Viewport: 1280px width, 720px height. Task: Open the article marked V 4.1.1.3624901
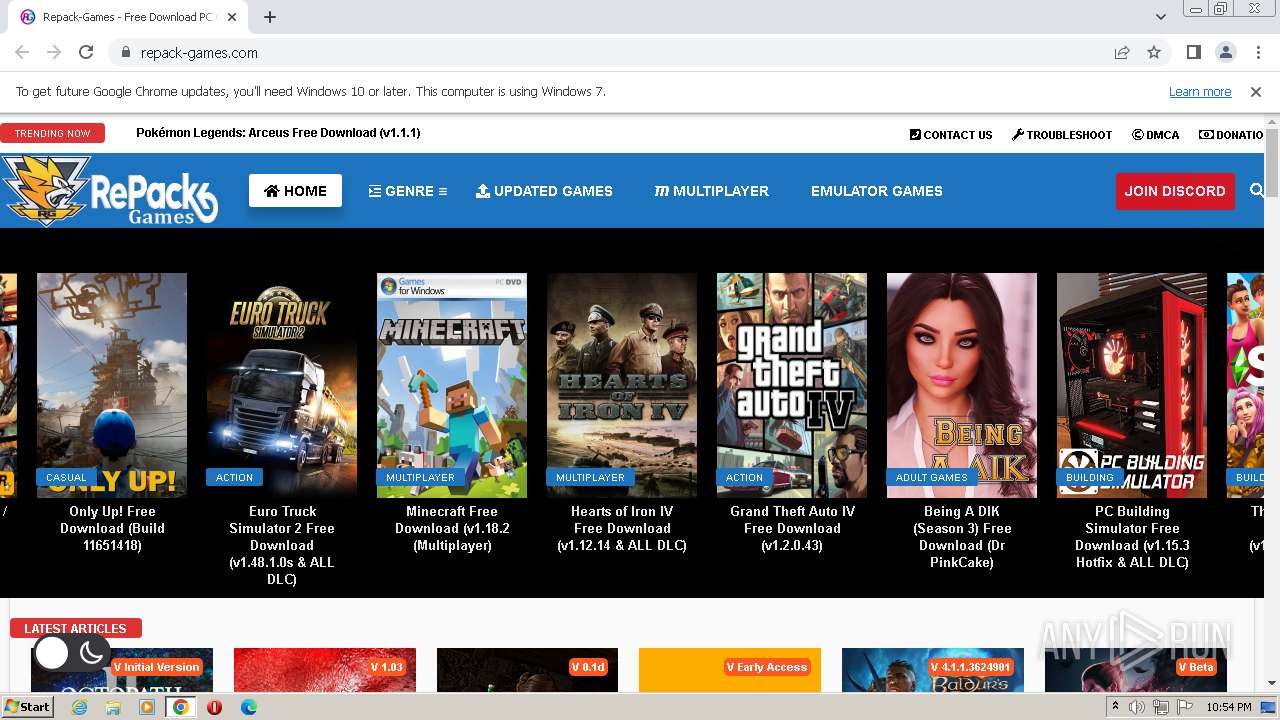(x=933, y=669)
